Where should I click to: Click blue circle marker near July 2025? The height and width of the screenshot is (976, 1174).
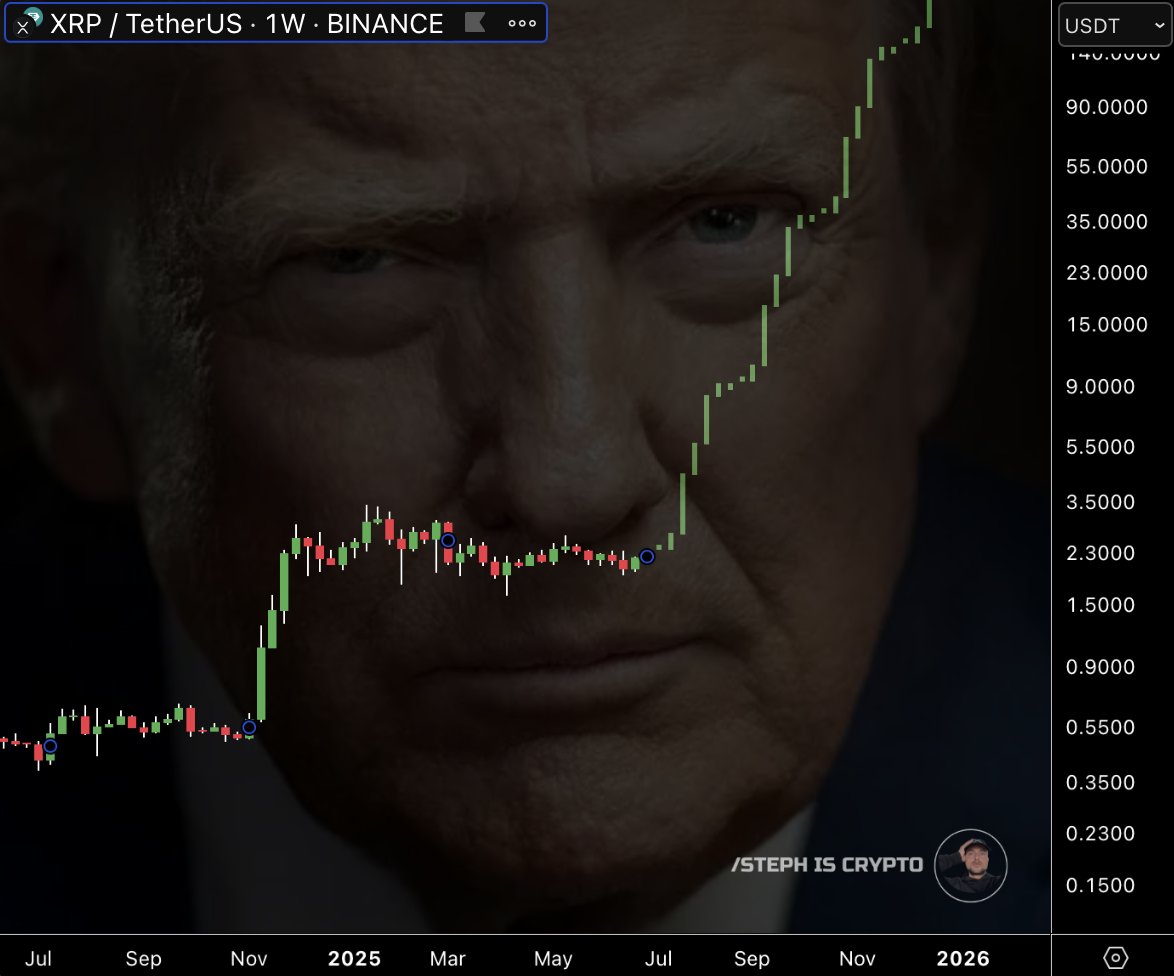647,556
